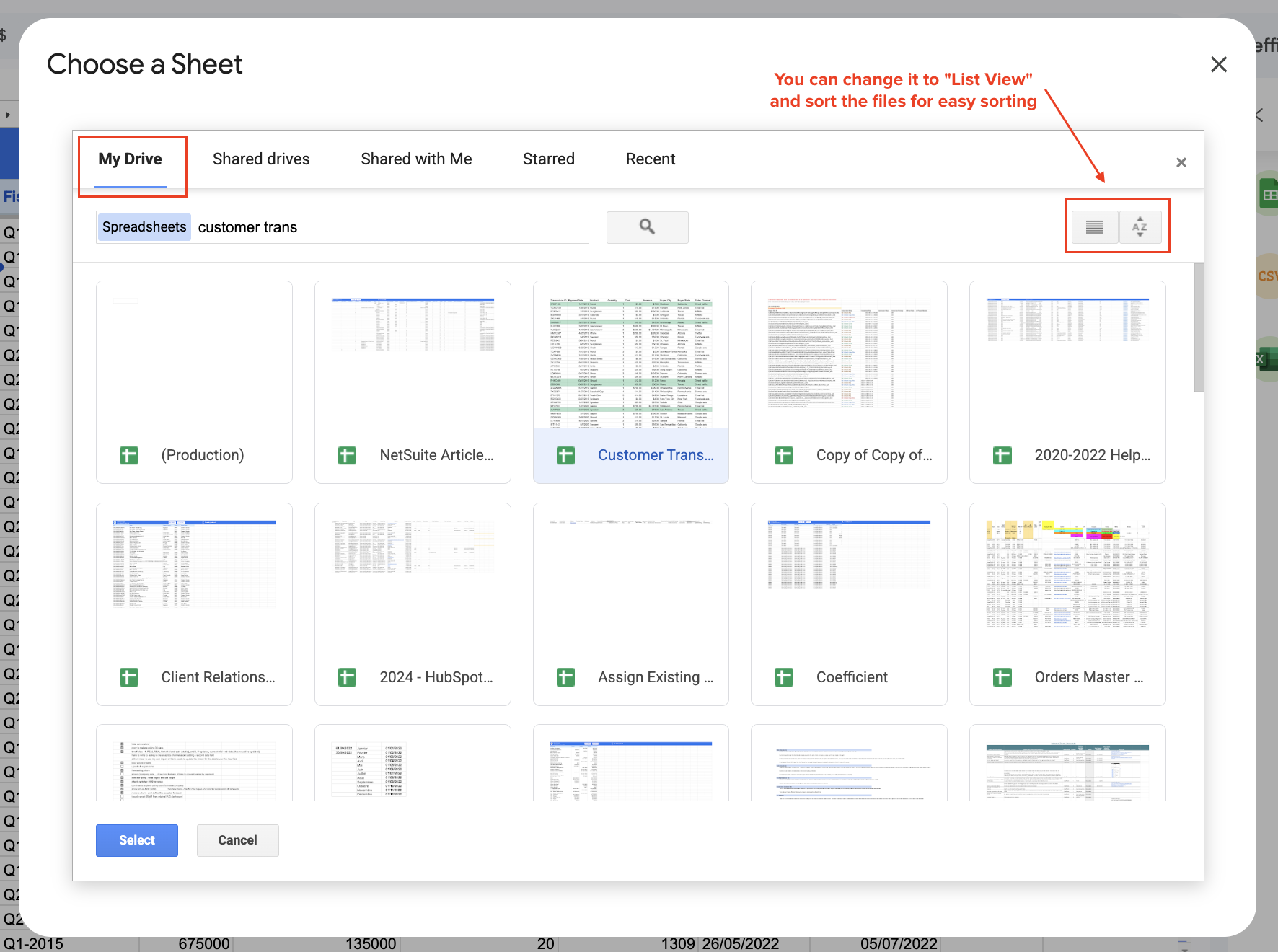
Task: Click the A-Z sort options icon
Action: tap(1140, 227)
